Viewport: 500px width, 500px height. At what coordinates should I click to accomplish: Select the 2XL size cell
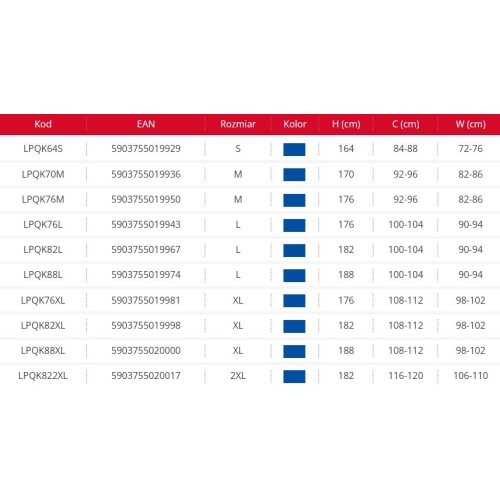[238, 376]
